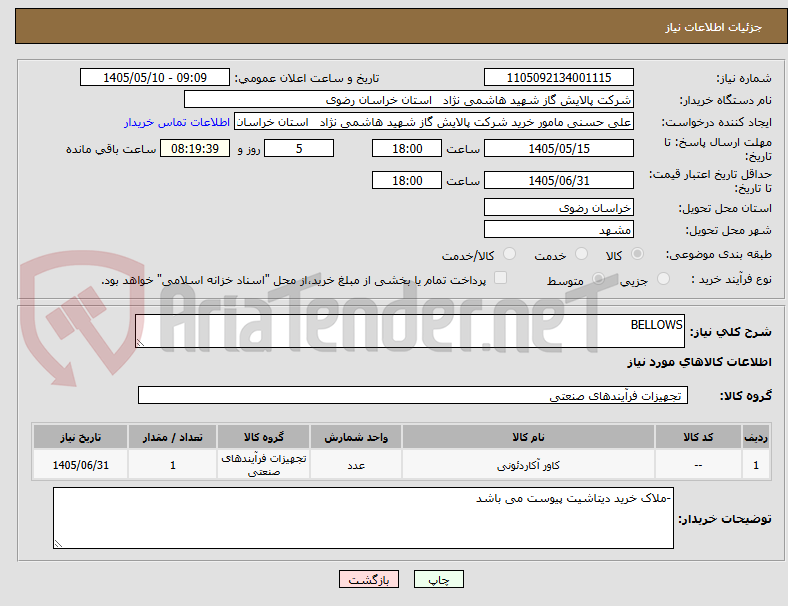Select the کالا/خدمت radio button

510,254
